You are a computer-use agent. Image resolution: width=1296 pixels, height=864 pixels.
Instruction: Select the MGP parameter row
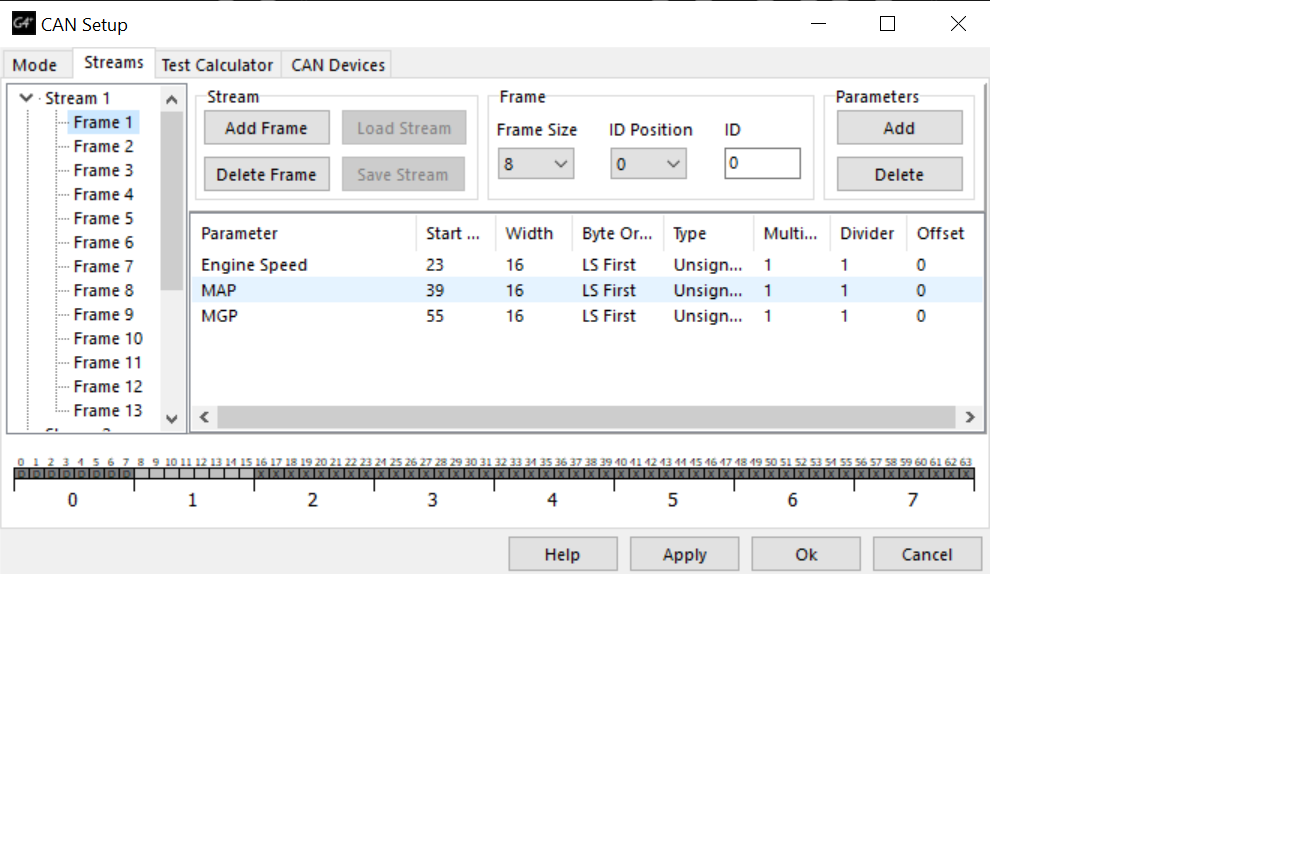[x=587, y=316]
